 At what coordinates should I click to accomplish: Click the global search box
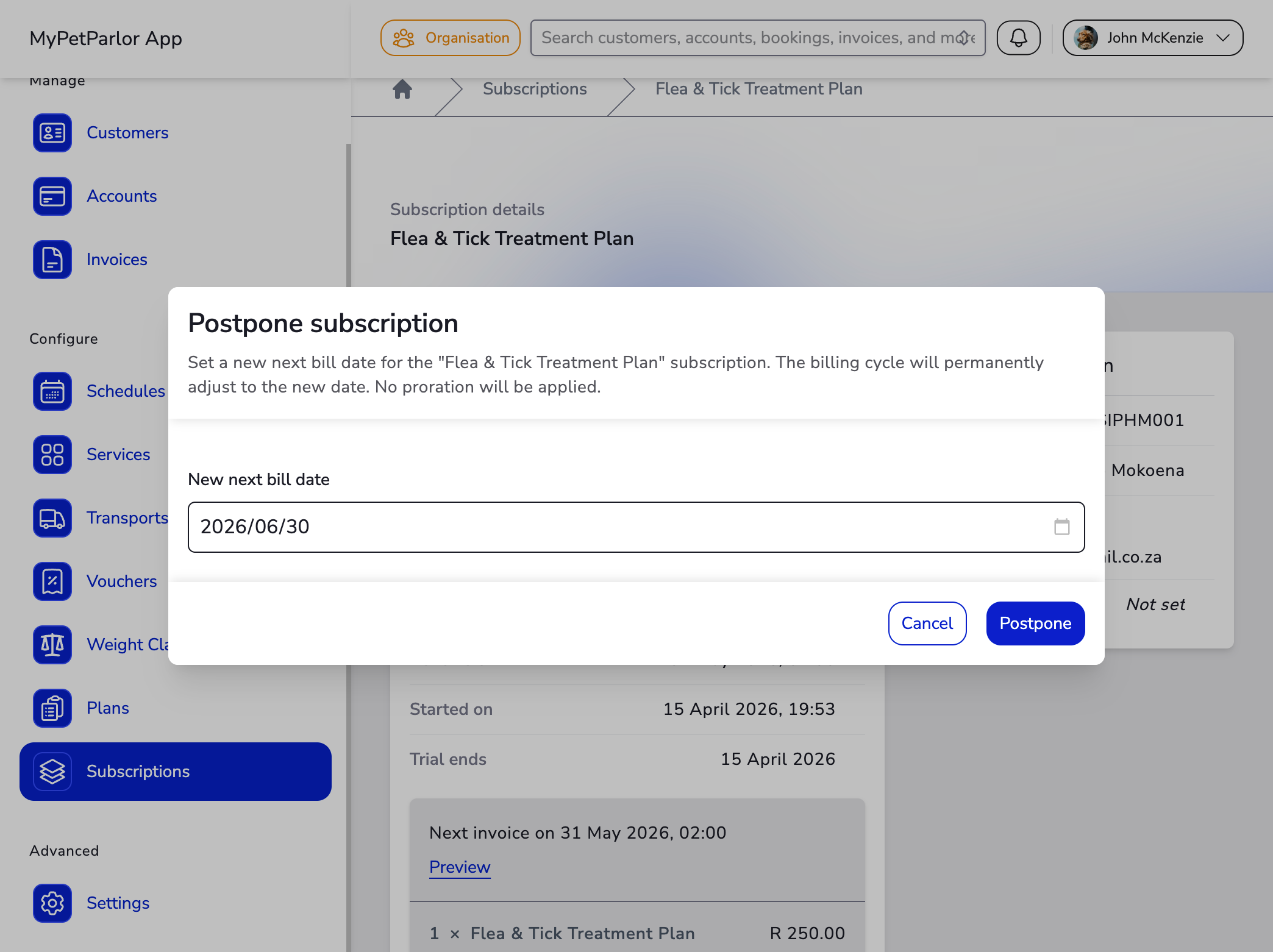[744, 38]
